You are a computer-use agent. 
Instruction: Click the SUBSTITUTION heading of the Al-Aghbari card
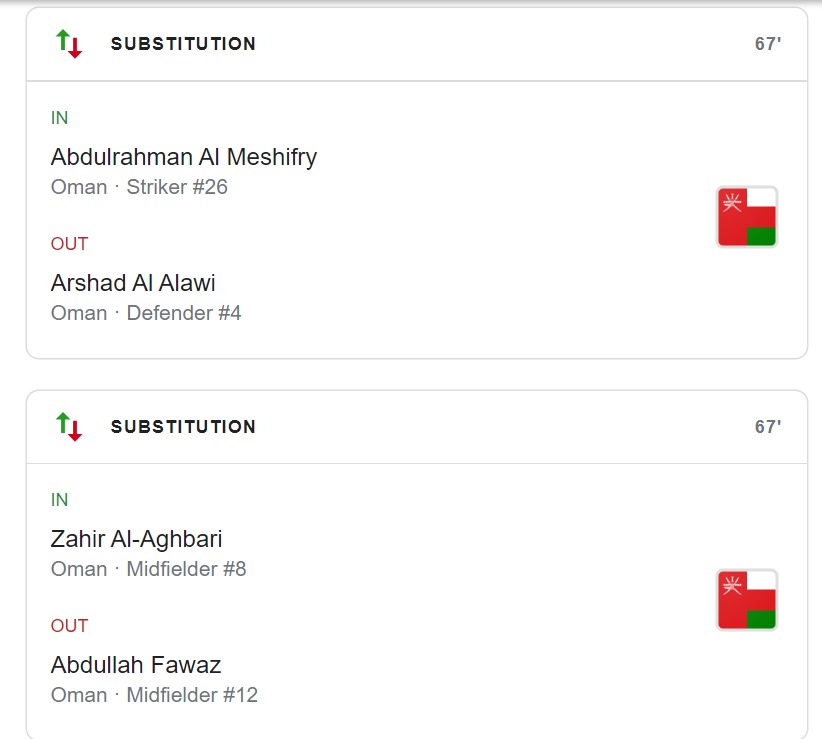tap(183, 427)
